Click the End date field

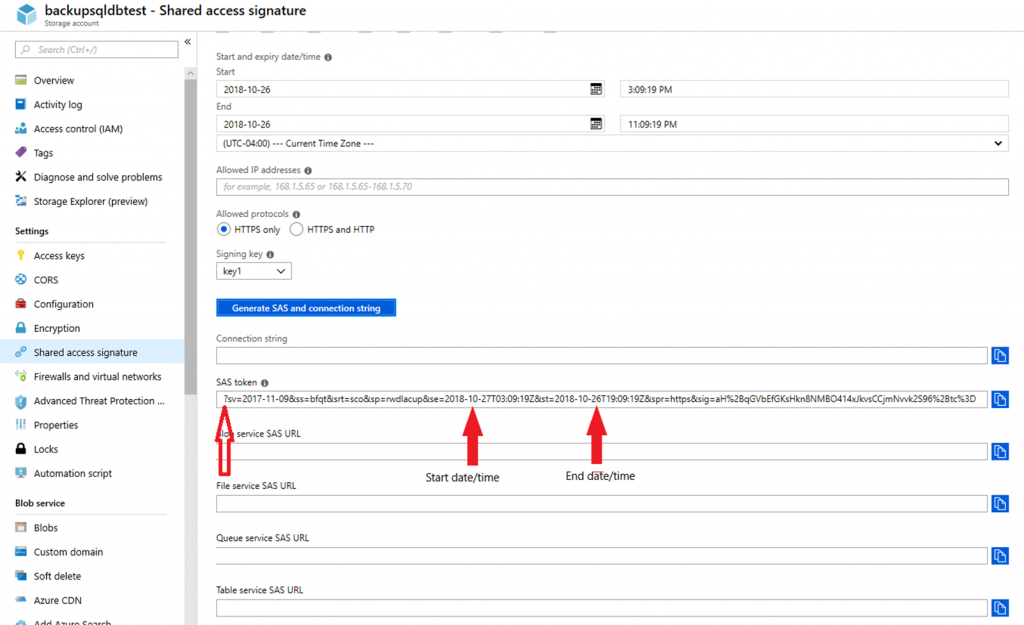(x=410, y=124)
